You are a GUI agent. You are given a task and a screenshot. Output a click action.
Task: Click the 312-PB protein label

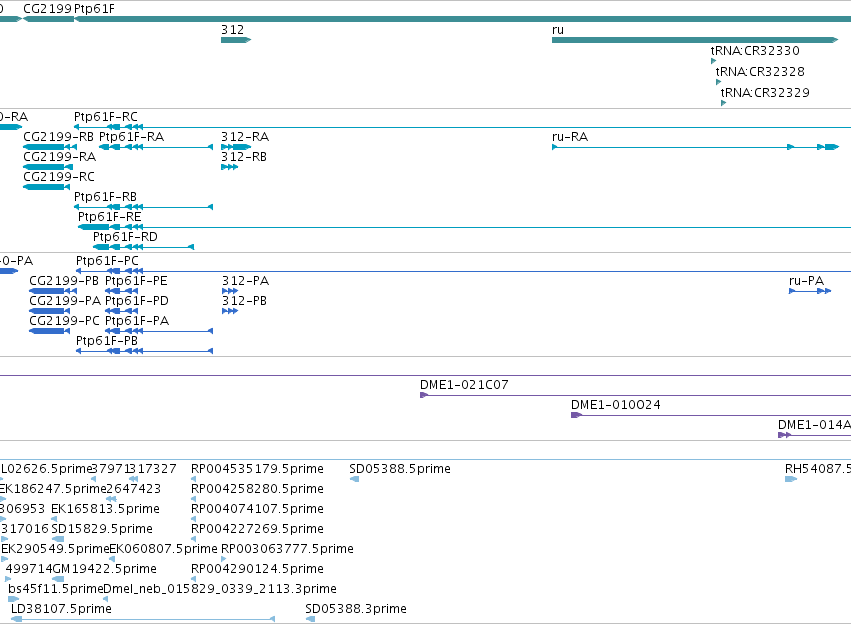(x=244, y=301)
